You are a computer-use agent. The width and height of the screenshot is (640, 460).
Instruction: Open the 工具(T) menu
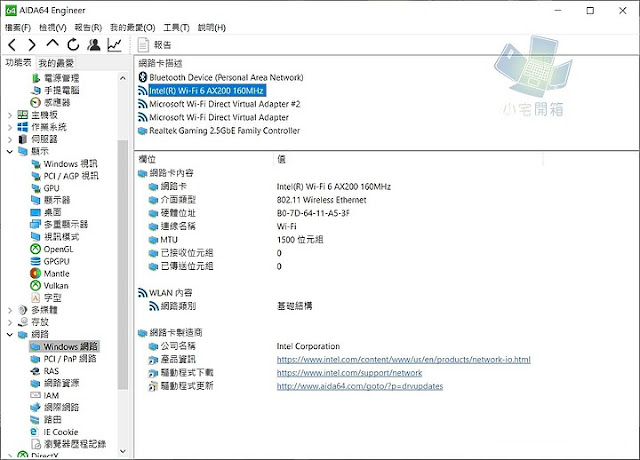pyautogui.click(x=176, y=27)
